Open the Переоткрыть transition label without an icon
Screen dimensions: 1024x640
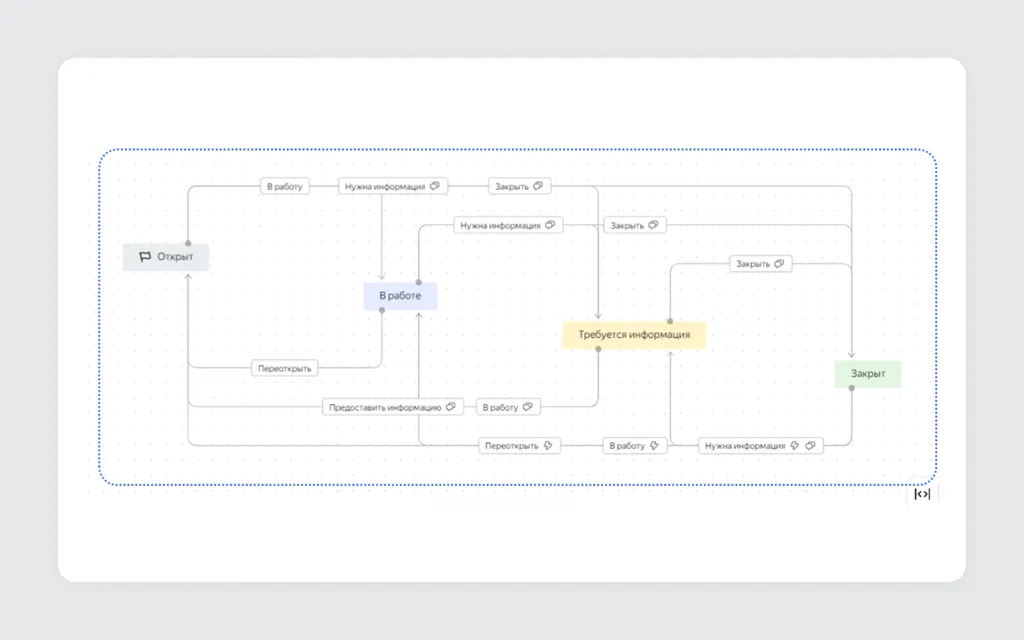(285, 368)
